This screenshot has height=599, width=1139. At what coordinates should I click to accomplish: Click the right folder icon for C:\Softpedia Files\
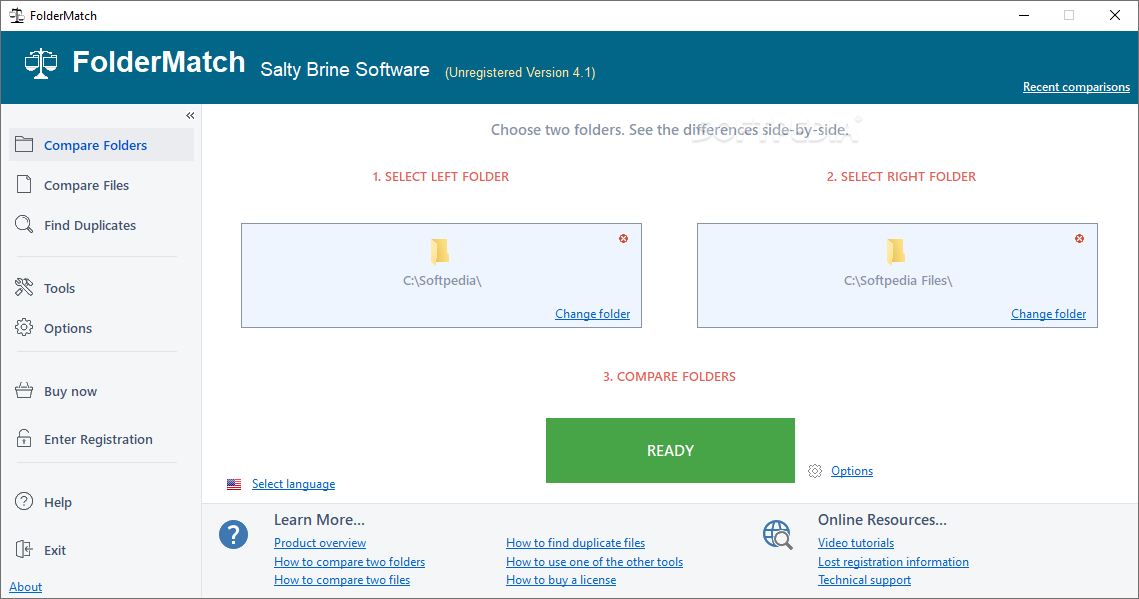896,252
